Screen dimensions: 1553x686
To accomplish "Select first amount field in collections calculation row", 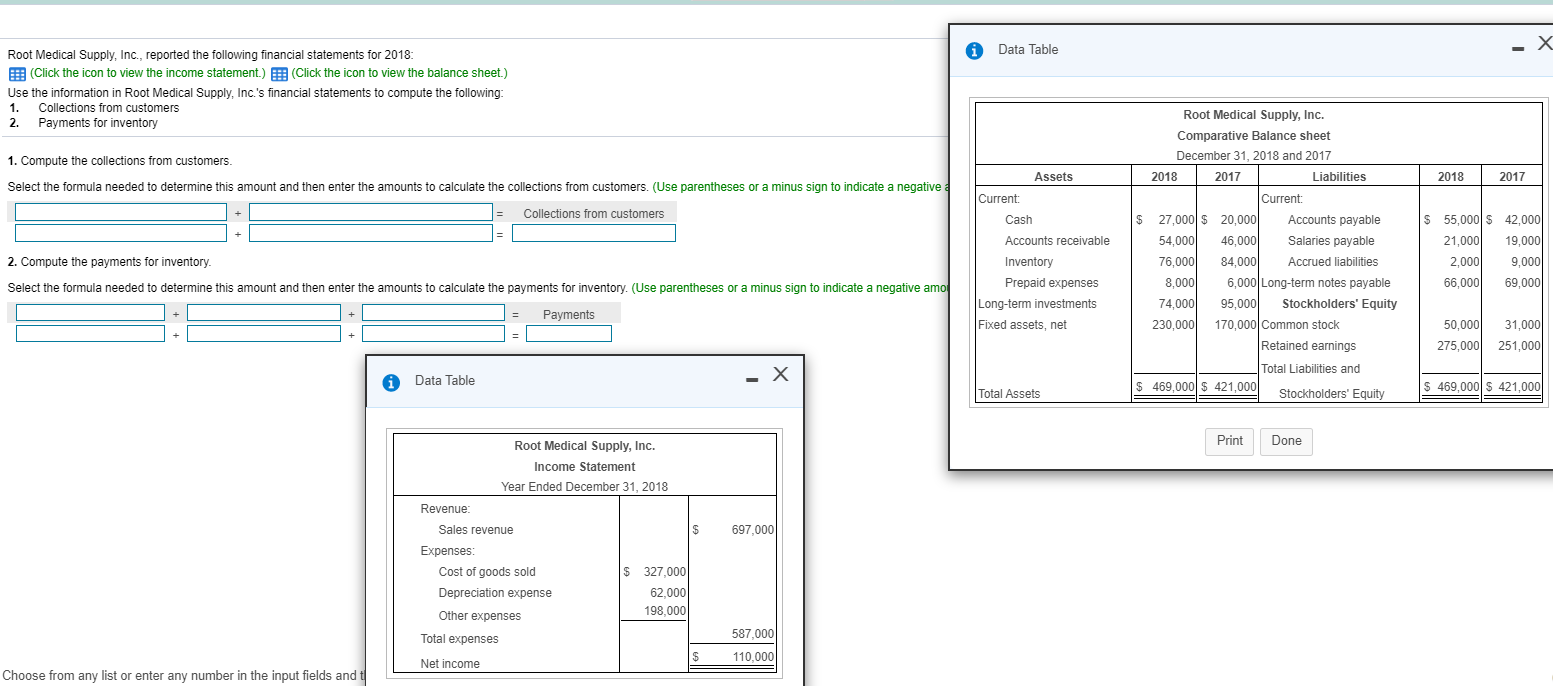I will pos(121,233).
